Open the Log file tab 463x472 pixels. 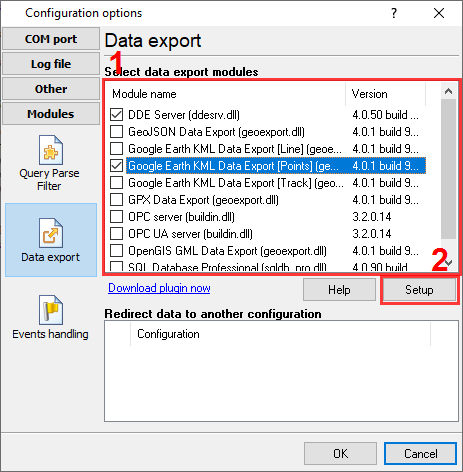click(51, 64)
